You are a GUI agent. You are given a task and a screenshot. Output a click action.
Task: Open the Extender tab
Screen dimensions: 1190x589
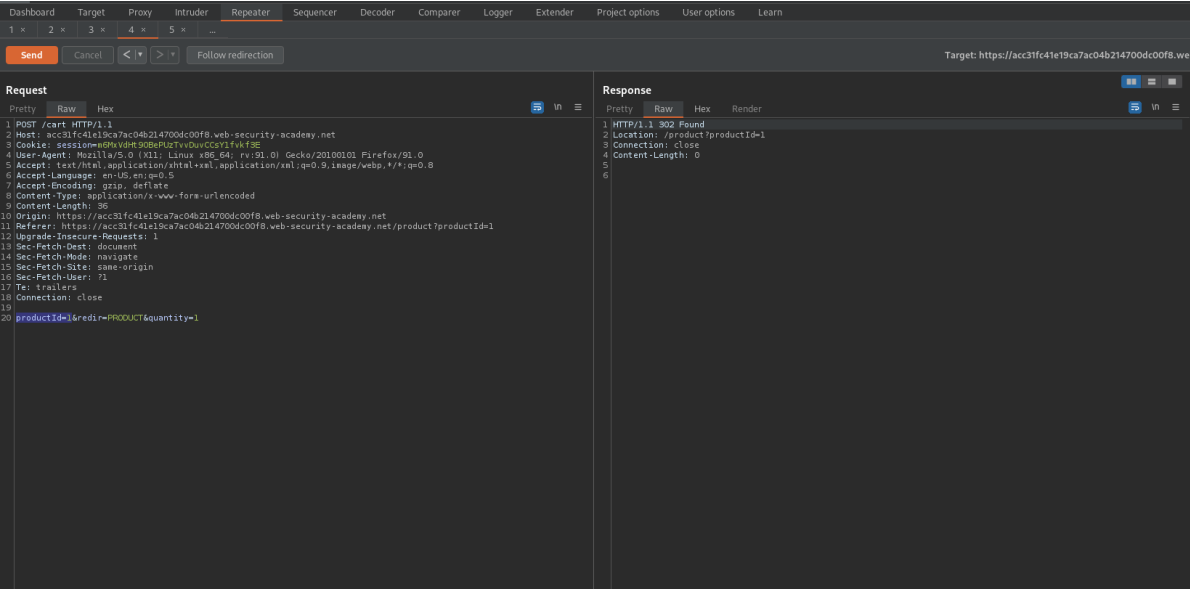tap(555, 12)
